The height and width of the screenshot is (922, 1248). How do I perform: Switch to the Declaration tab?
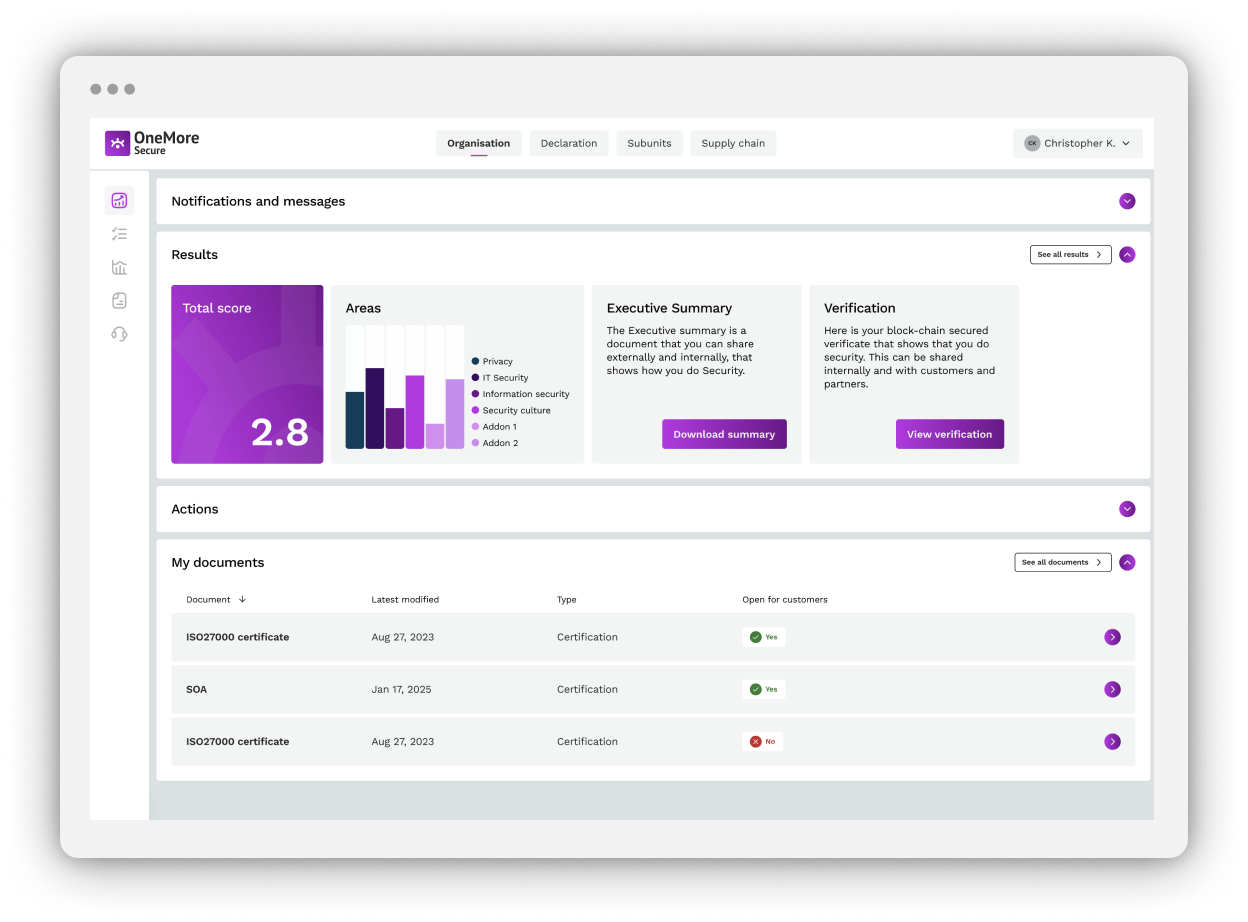(x=569, y=143)
